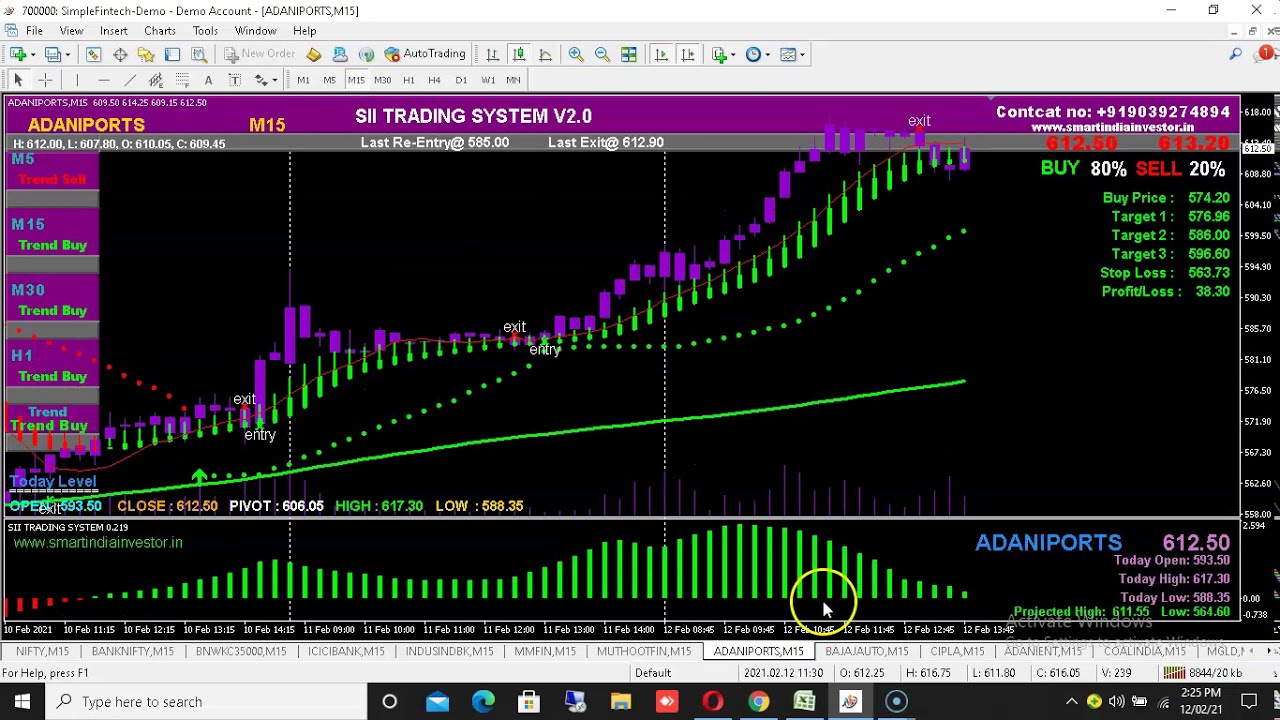Tile chart windows icon
The width and height of the screenshot is (1280, 720).
coord(629,54)
